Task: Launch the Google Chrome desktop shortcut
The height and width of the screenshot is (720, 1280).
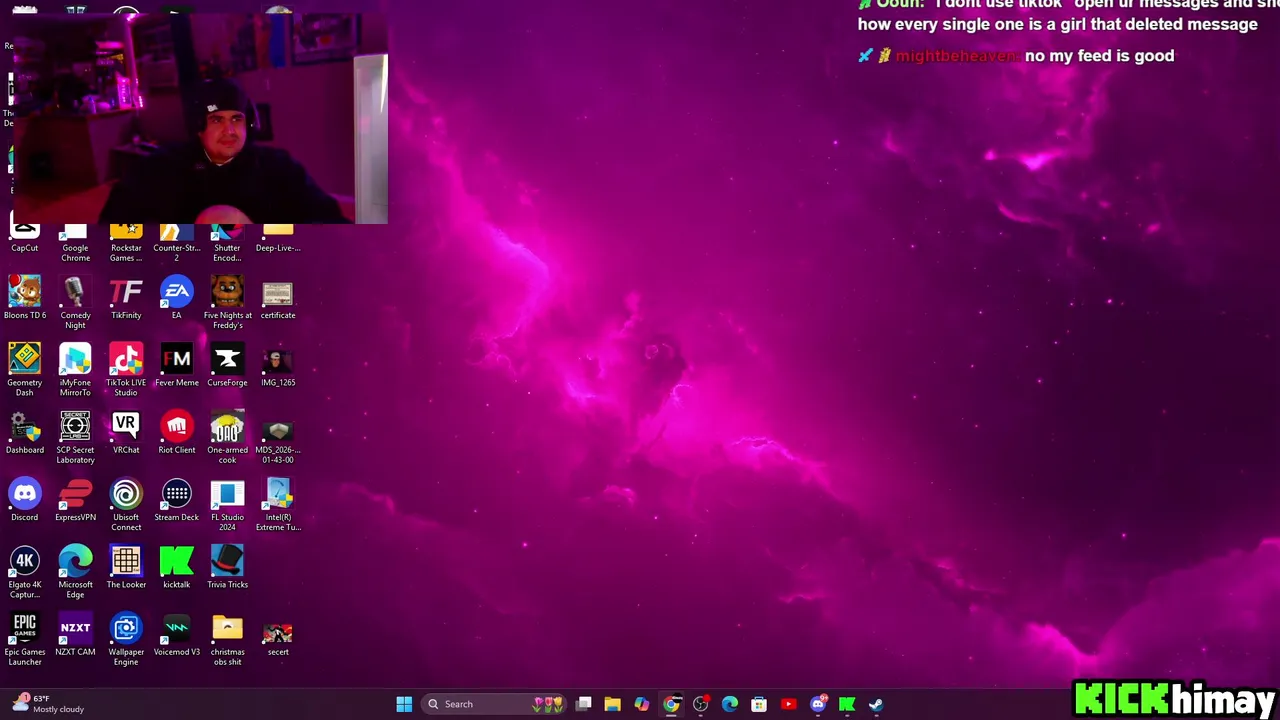Action: pyautogui.click(x=75, y=243)
